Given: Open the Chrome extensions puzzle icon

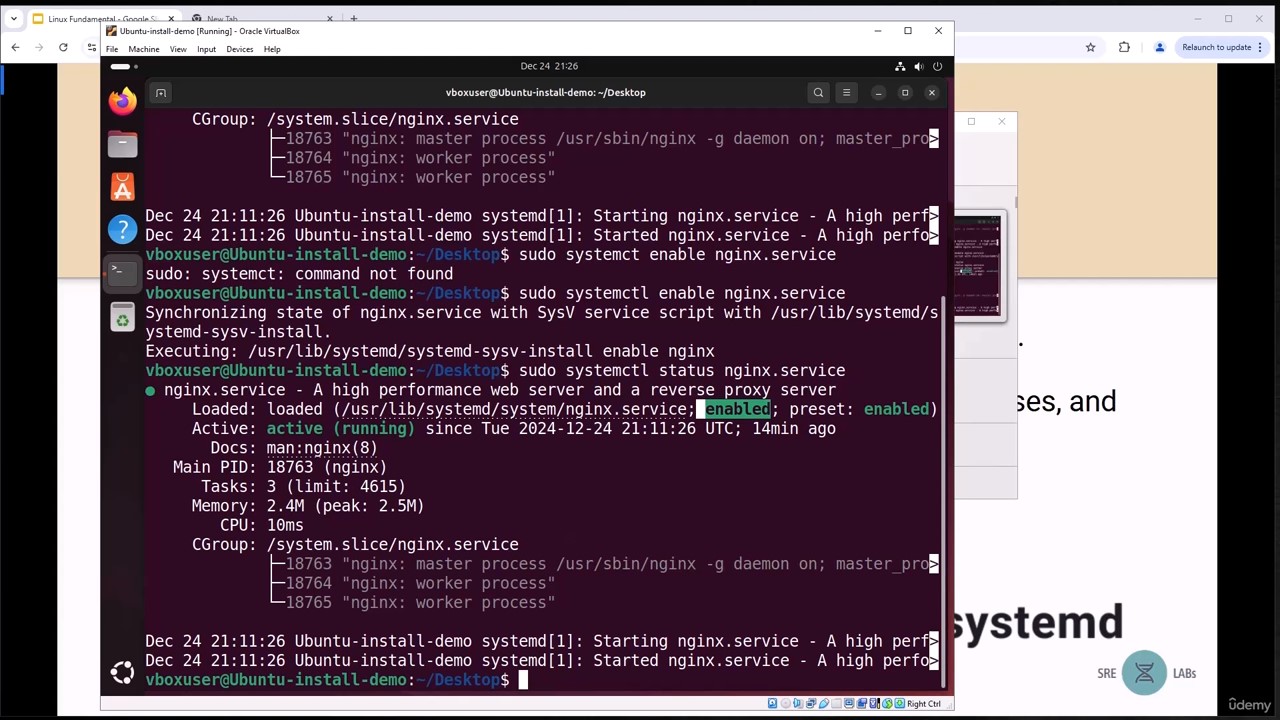Looking at the screenshot, I should [x=1124, y=47].
